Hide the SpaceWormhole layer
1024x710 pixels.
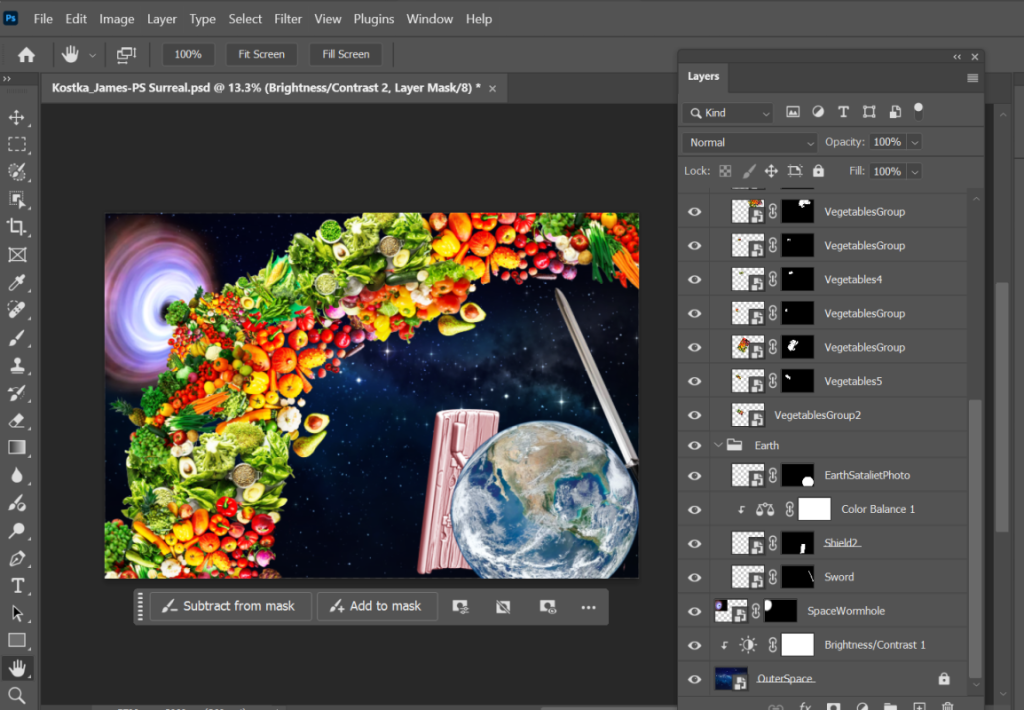pyautogui.click(x=695, y=611)
